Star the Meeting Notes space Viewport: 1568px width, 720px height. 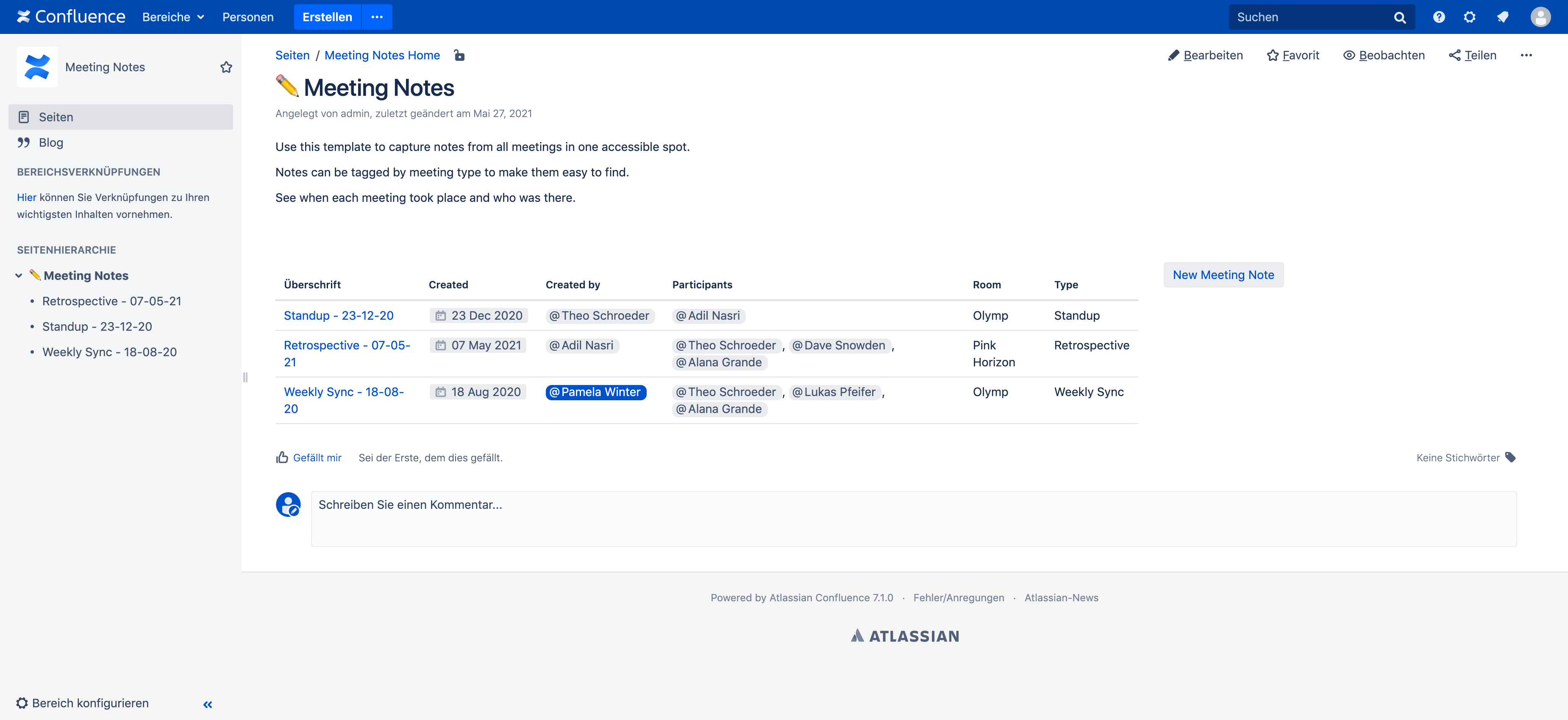click(x=226, y=67)
